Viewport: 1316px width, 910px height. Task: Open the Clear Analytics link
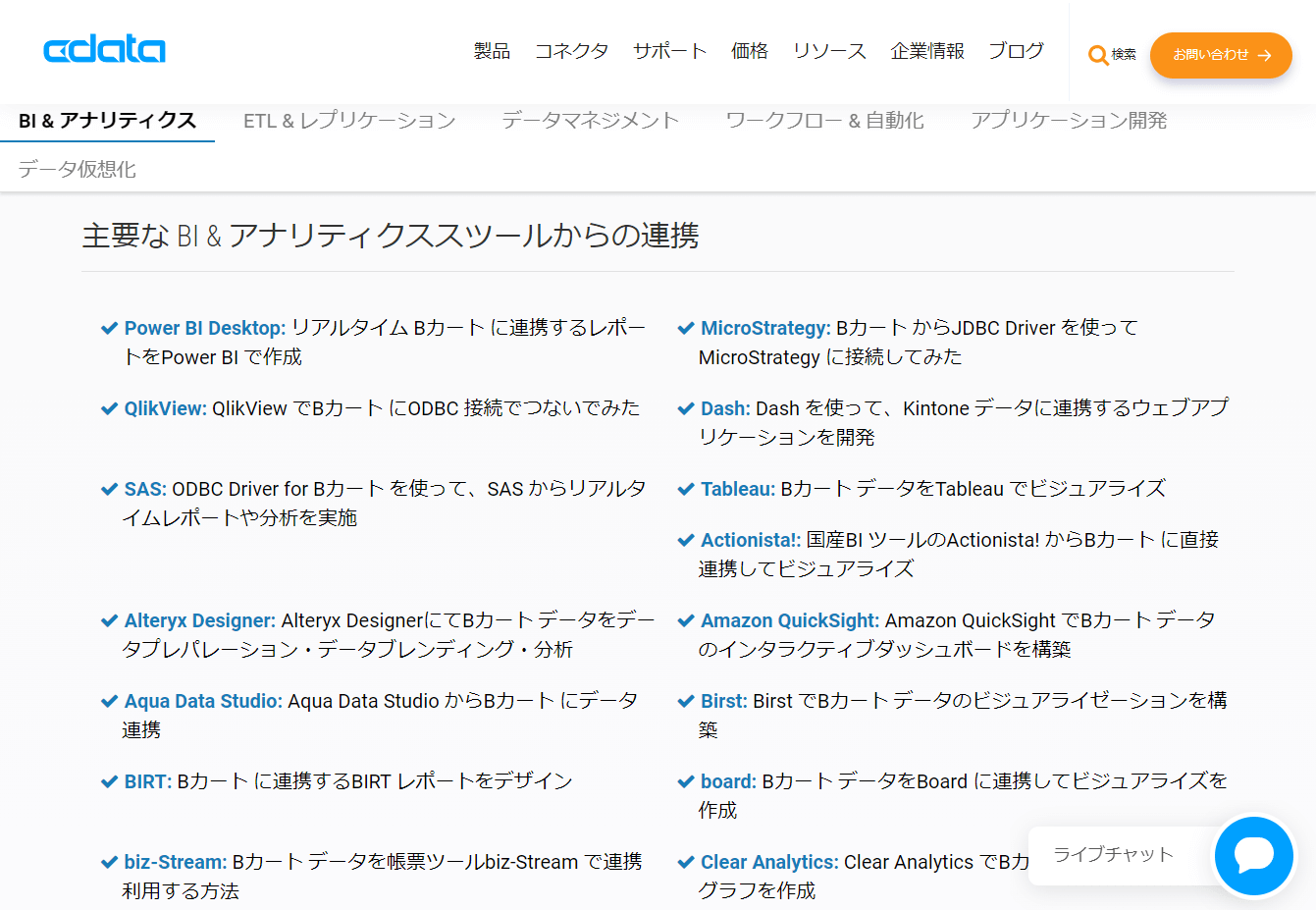click(x=769, y=862)
